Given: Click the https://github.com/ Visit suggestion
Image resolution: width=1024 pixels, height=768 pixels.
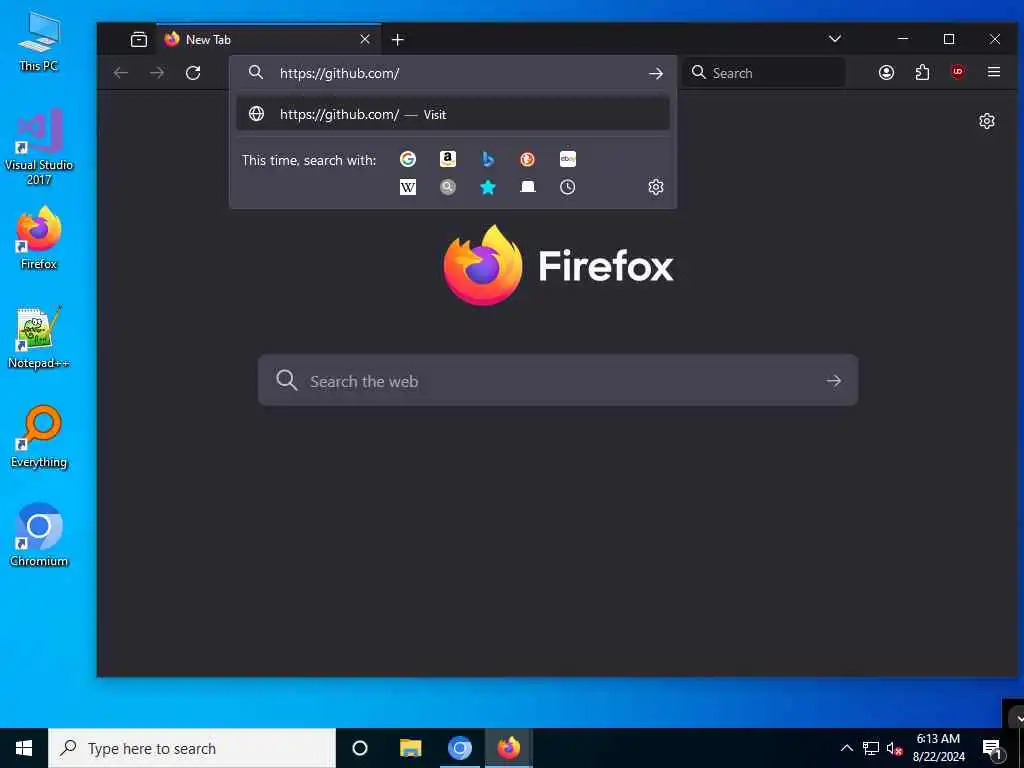Looking at the screenshot, I should coord(453,114).
